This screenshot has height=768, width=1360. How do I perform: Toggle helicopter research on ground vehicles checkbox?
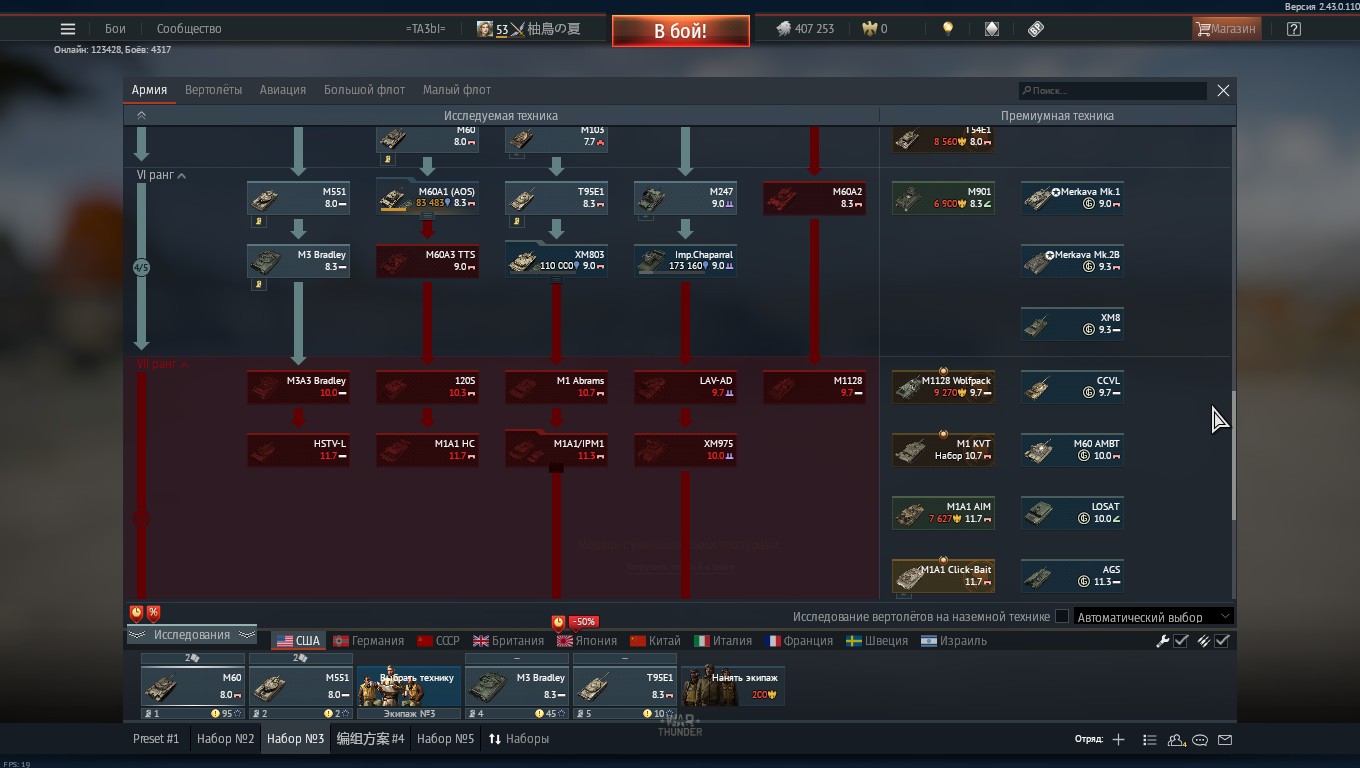pyautogui.click(x=1062, y=616)
